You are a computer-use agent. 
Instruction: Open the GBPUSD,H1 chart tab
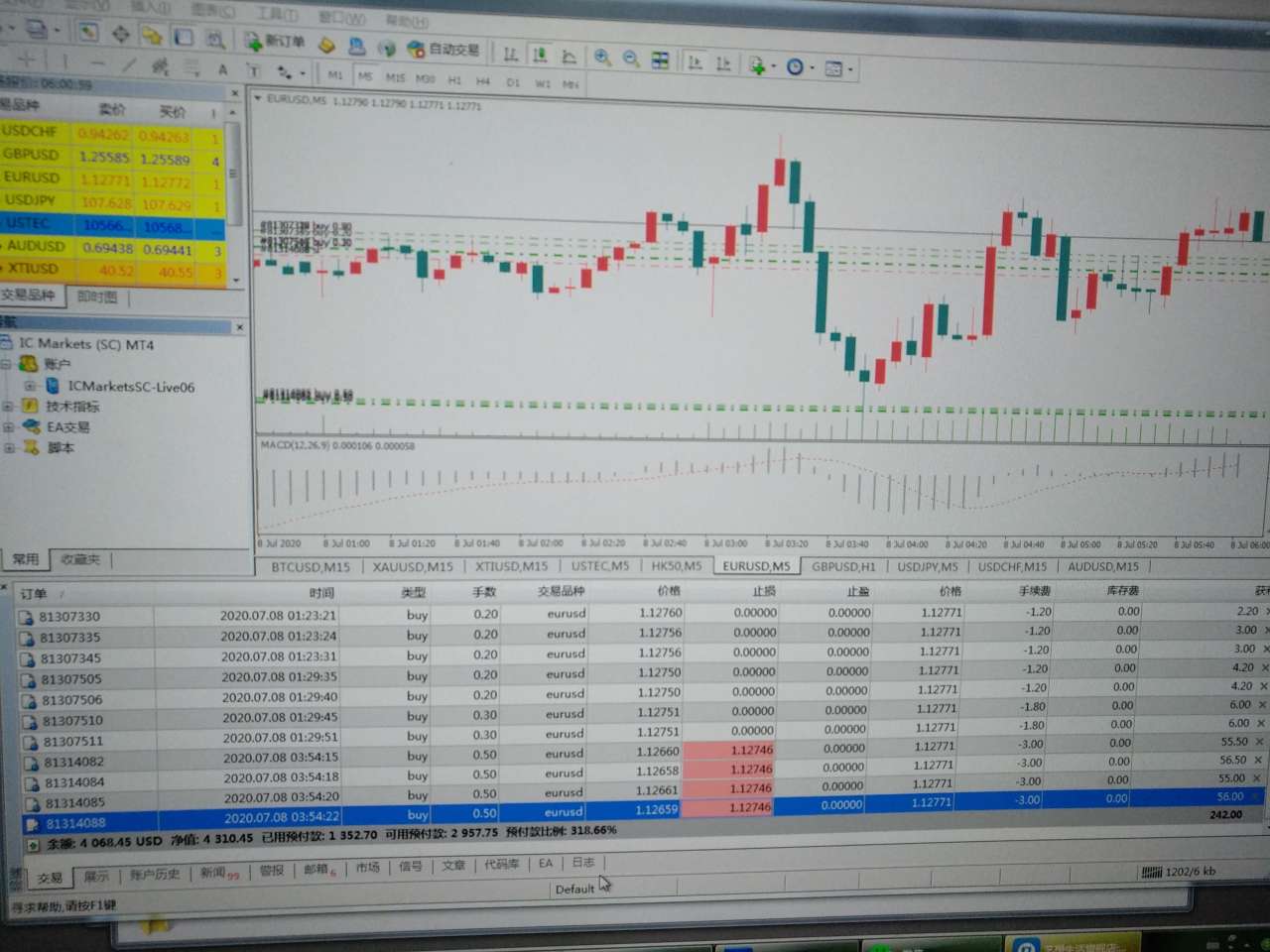(x=843, y=566)
